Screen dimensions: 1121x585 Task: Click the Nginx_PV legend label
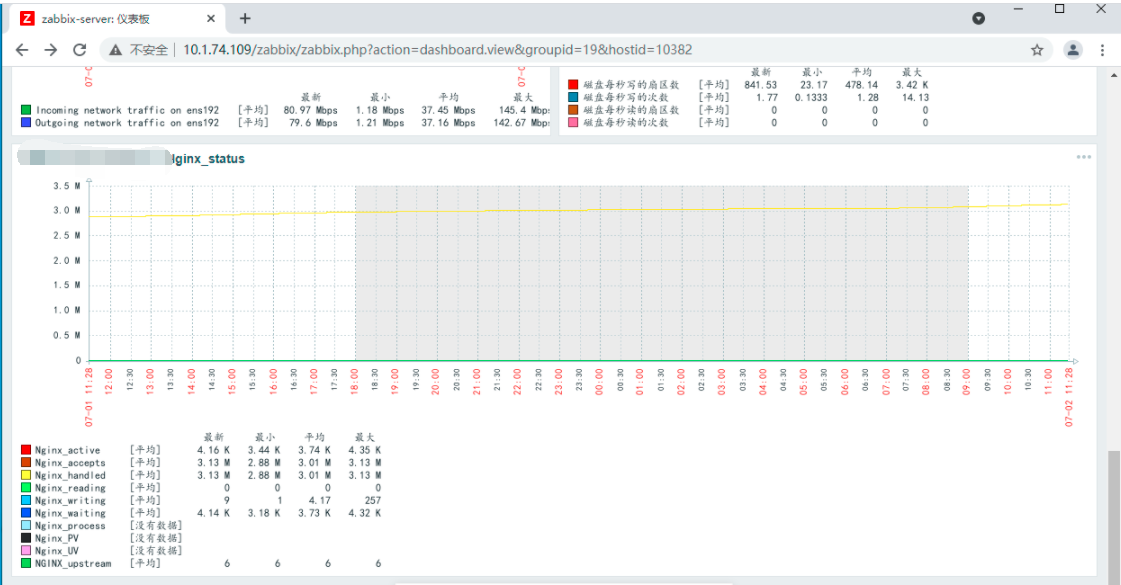pyautogui.click(x=56, y=539)
